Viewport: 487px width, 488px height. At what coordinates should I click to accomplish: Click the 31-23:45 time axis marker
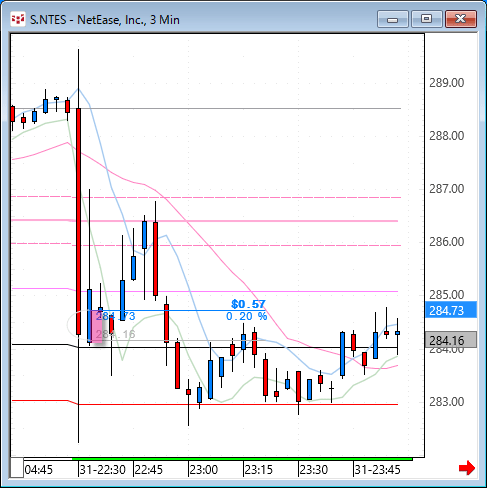pyautogui.click(x=377, y=470)
